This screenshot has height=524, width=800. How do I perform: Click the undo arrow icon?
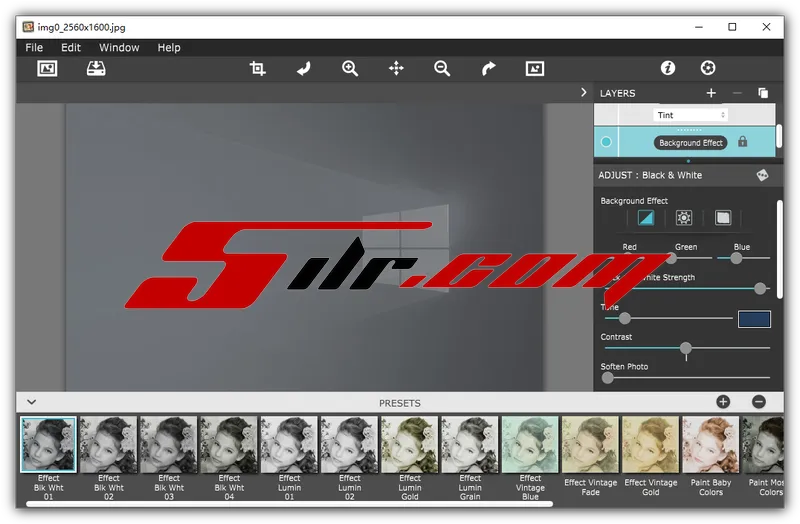(304, 68)
